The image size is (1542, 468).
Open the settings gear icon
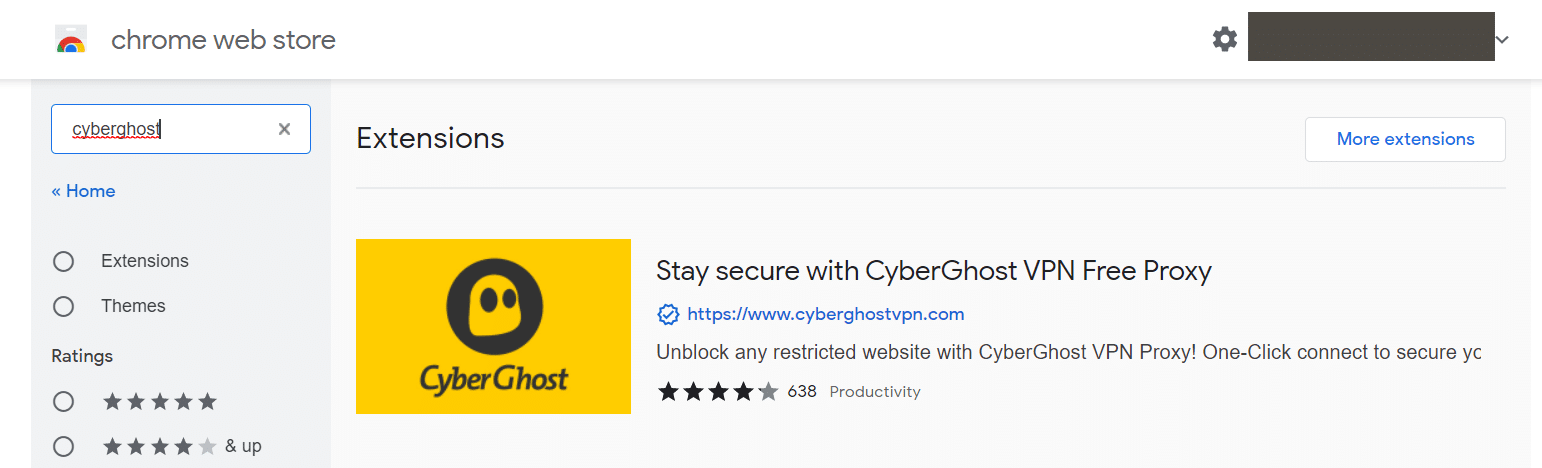[1225, 40]
